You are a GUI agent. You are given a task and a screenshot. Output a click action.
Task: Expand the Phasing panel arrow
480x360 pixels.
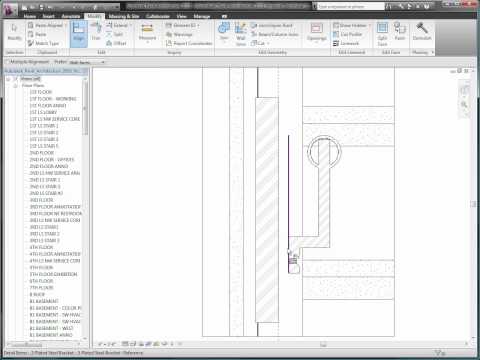pos(432,52)
